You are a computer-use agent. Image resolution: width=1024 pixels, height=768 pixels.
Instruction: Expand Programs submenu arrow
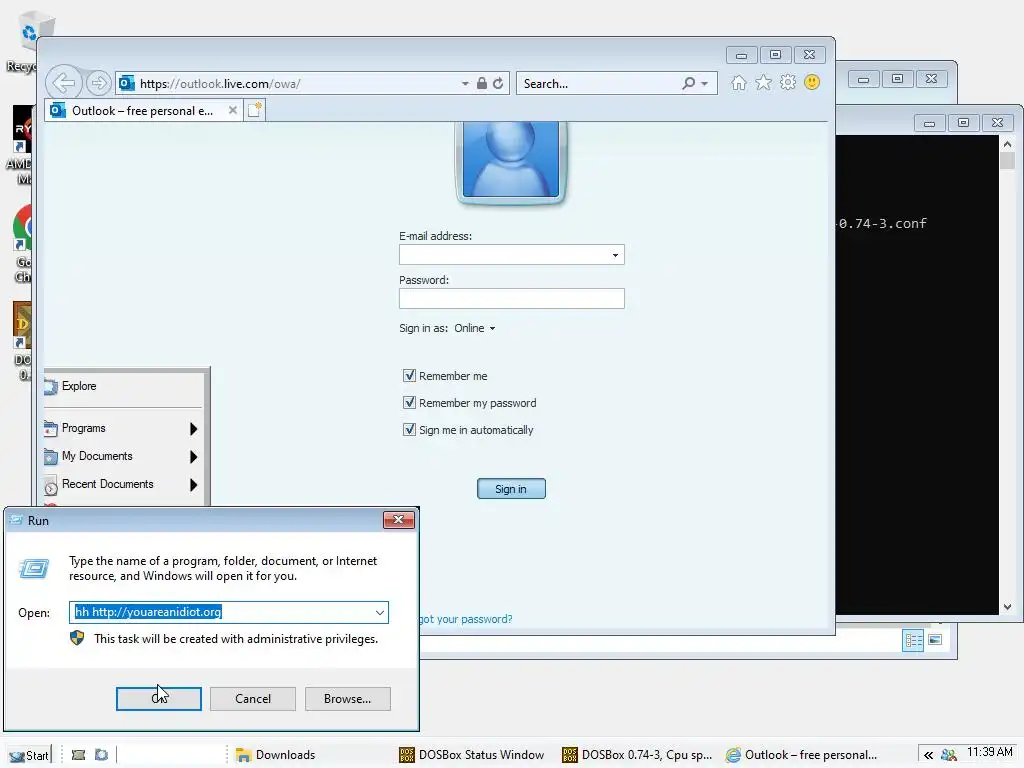tap(193, 428)
